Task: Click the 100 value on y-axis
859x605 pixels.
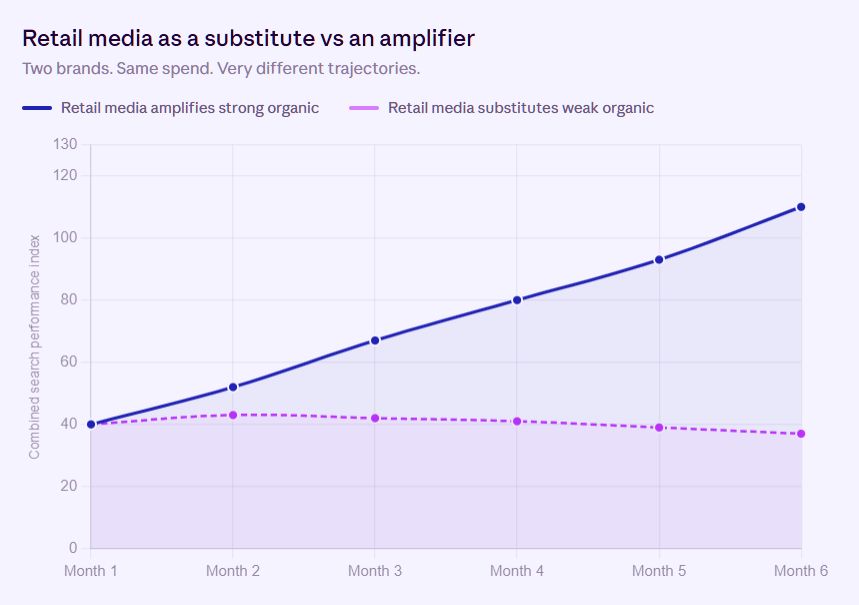Action: pos(65,238)
